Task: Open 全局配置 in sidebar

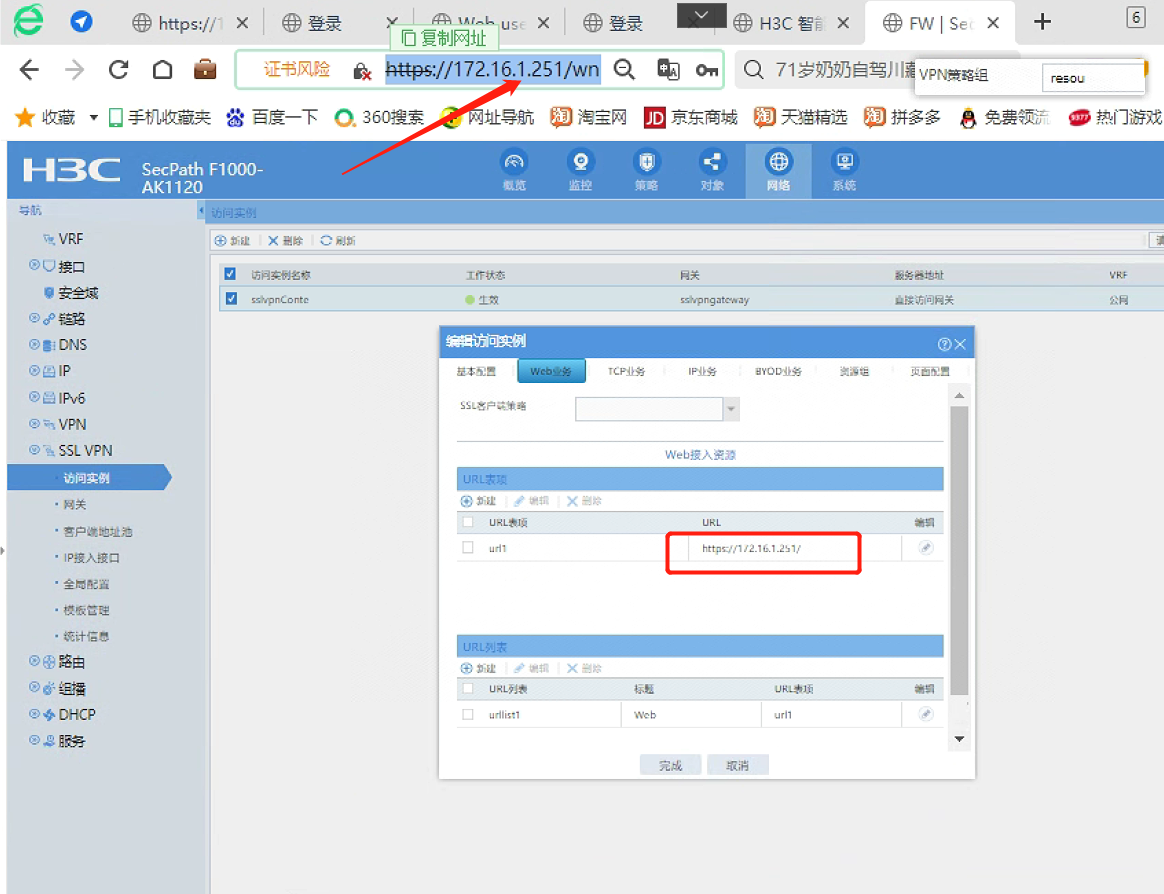Action: [86, 584]
